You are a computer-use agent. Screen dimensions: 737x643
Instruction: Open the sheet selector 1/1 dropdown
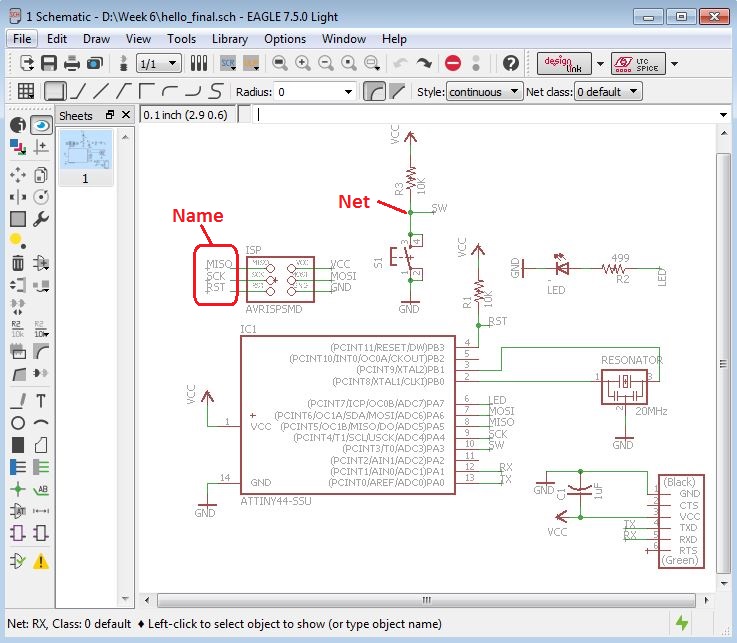click(x=159, y=63)
